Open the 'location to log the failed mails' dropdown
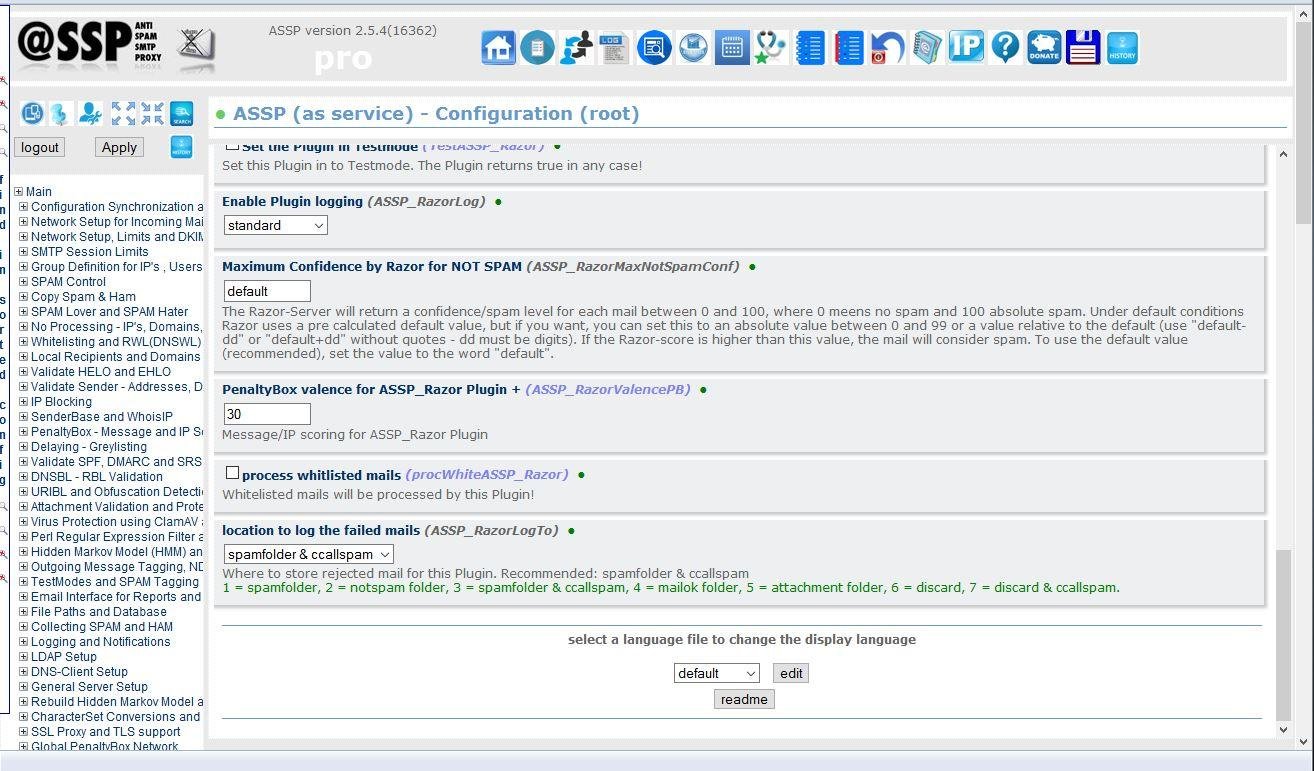1314x771 pixels. pos(307,553)
